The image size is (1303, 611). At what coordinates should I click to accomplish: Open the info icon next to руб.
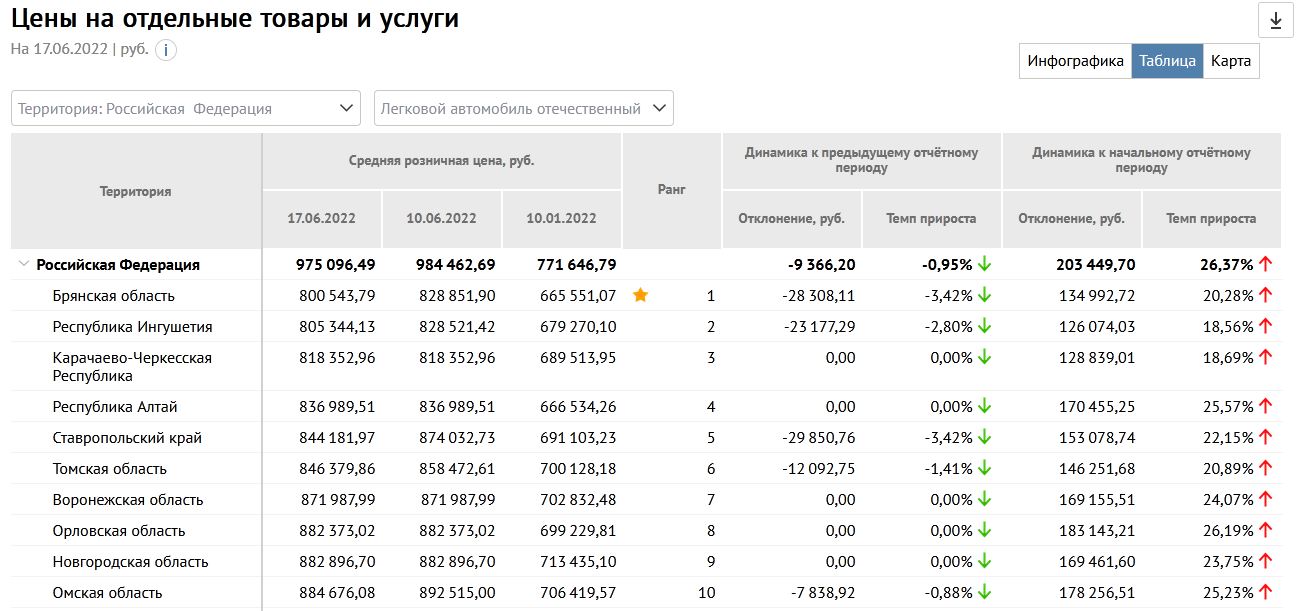click(165, 50)
